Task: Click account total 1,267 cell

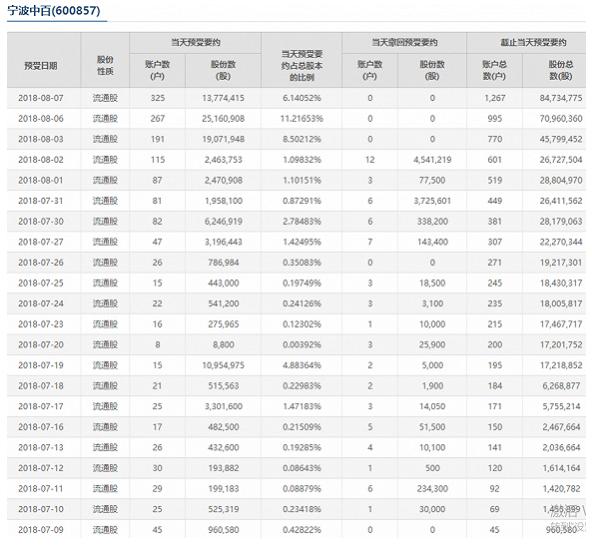Action: point(495,98)
